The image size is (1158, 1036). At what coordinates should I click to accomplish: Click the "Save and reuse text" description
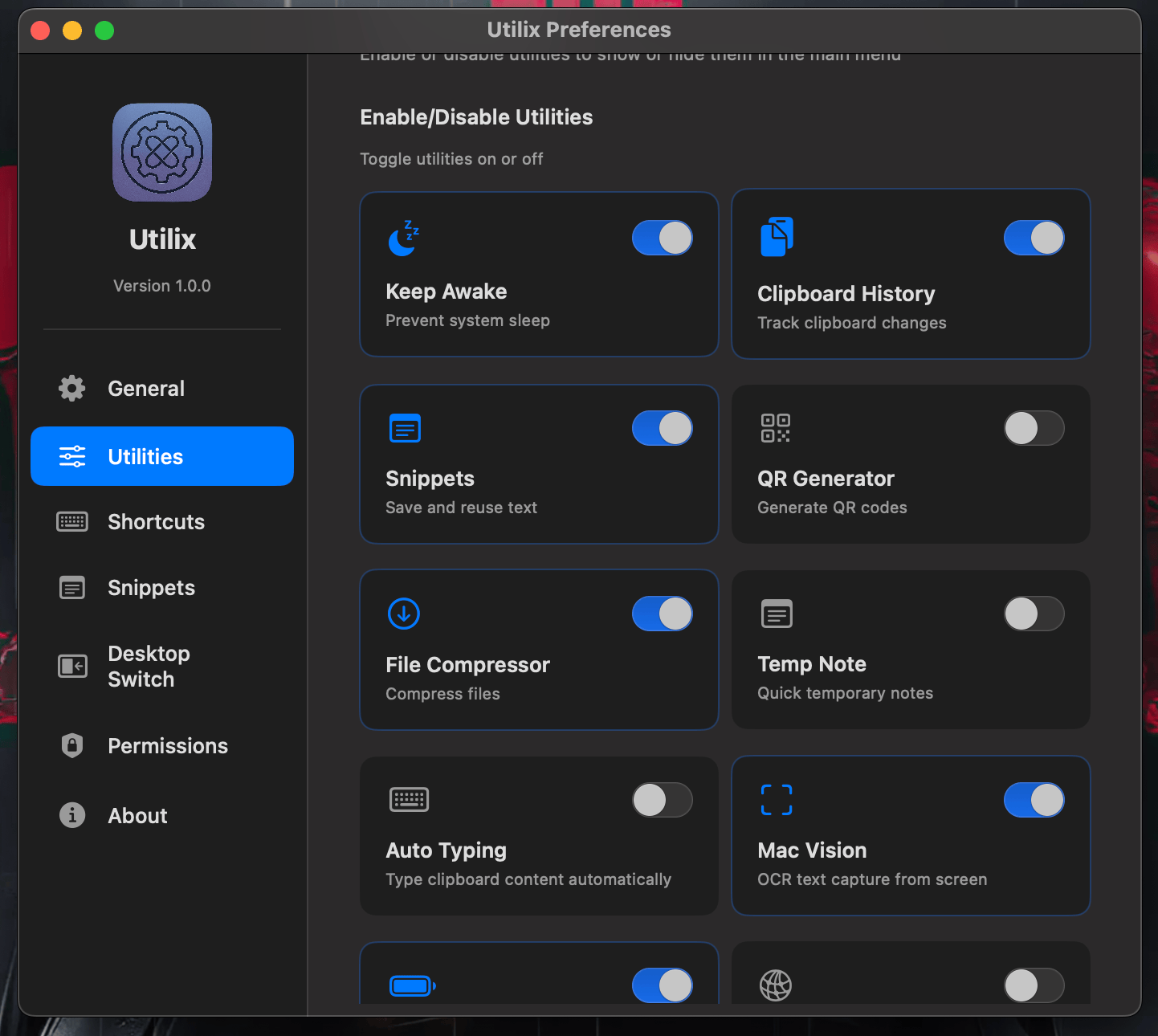coord(461,508)
